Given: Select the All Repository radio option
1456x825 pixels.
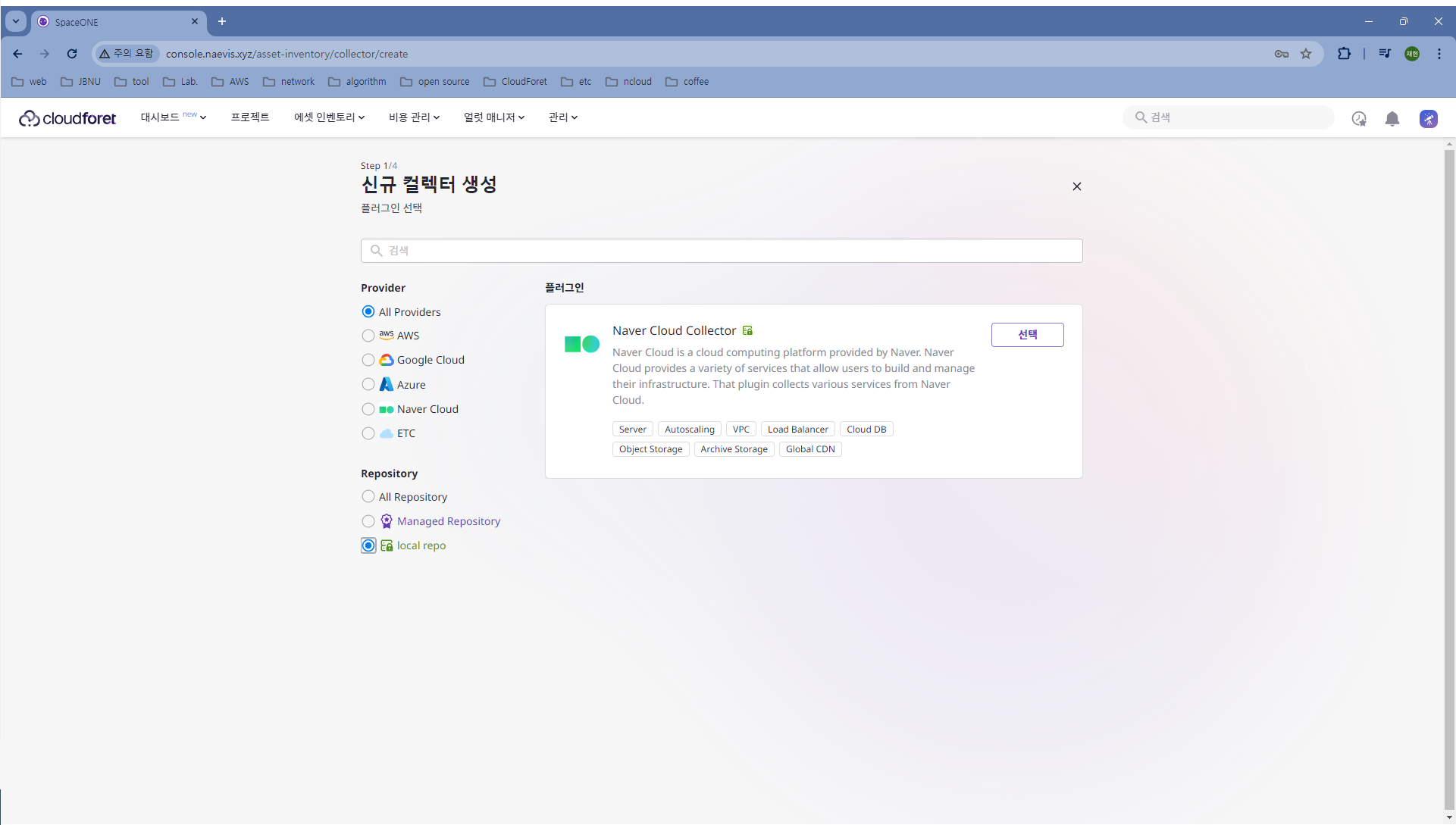Looking at the screenshot, I should pyautogui.click(x=368, y=497).
